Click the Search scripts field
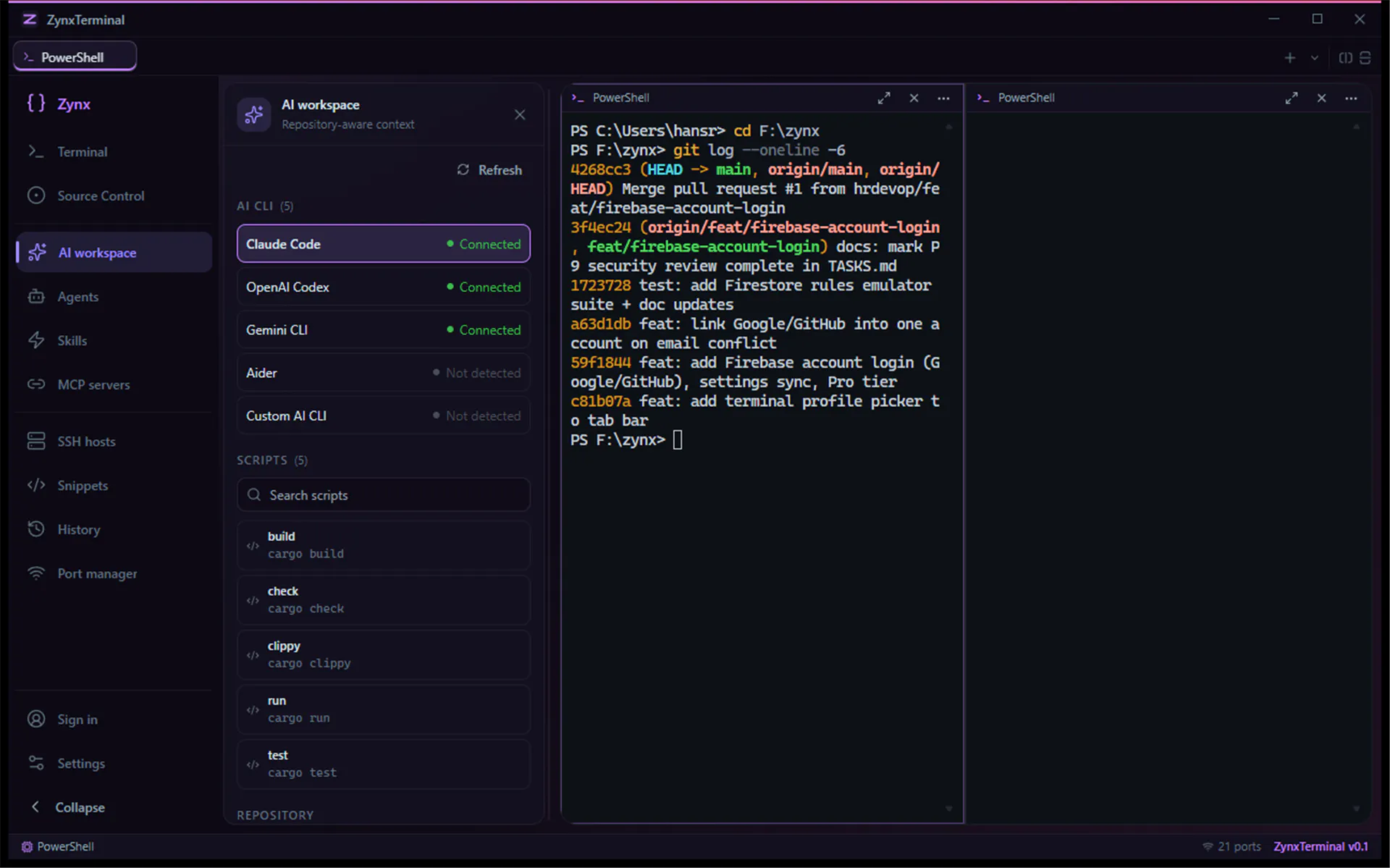 [384, 494]
